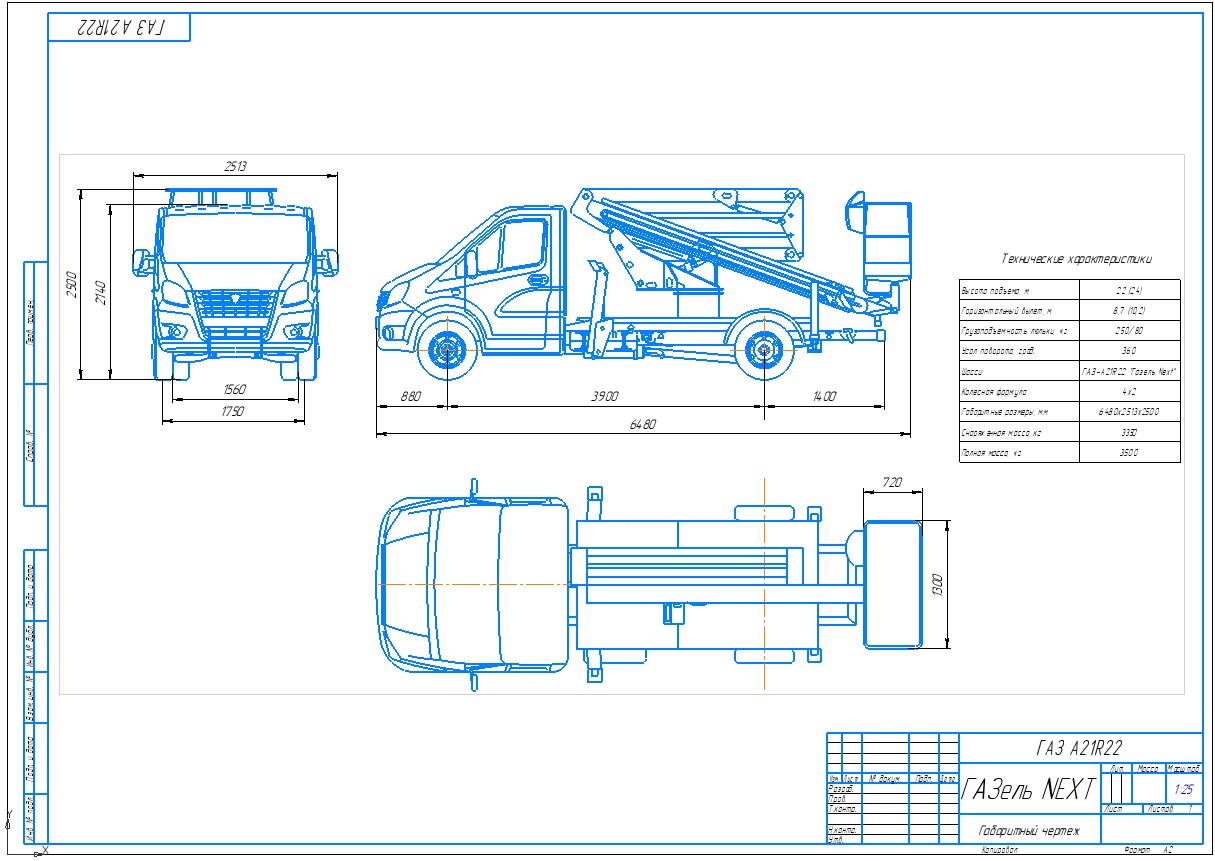
Task: Click the 'Масштаб' title block header
Action: [x=1184, y=769]
